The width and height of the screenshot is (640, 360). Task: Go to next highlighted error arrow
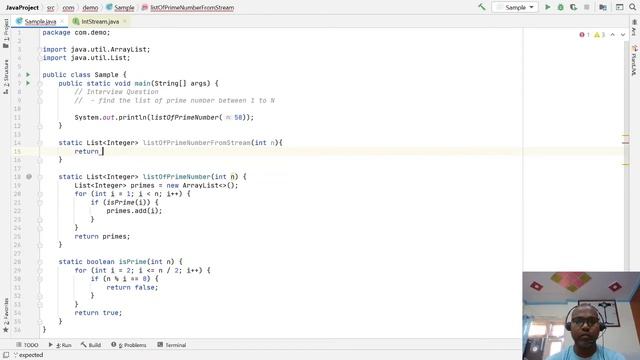[x=623, y=35]
